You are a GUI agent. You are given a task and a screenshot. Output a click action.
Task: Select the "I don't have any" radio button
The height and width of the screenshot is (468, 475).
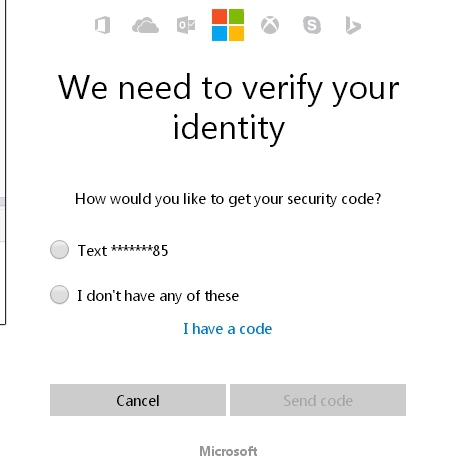click(59, 295)
